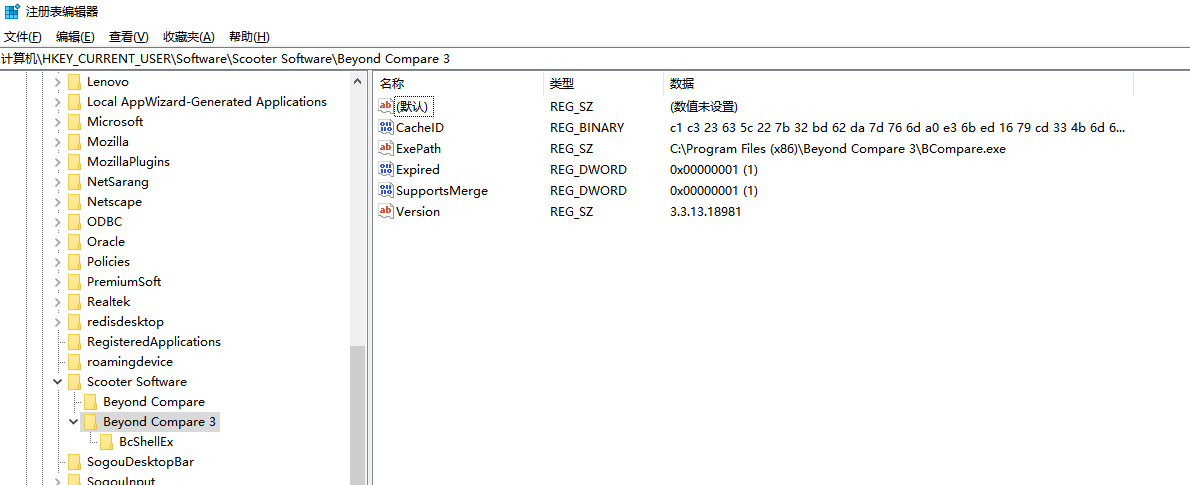The height and width of the screenshot is (485, 1190).
Task: Expand the PremiumSoft key
Action: pos(57,282)
